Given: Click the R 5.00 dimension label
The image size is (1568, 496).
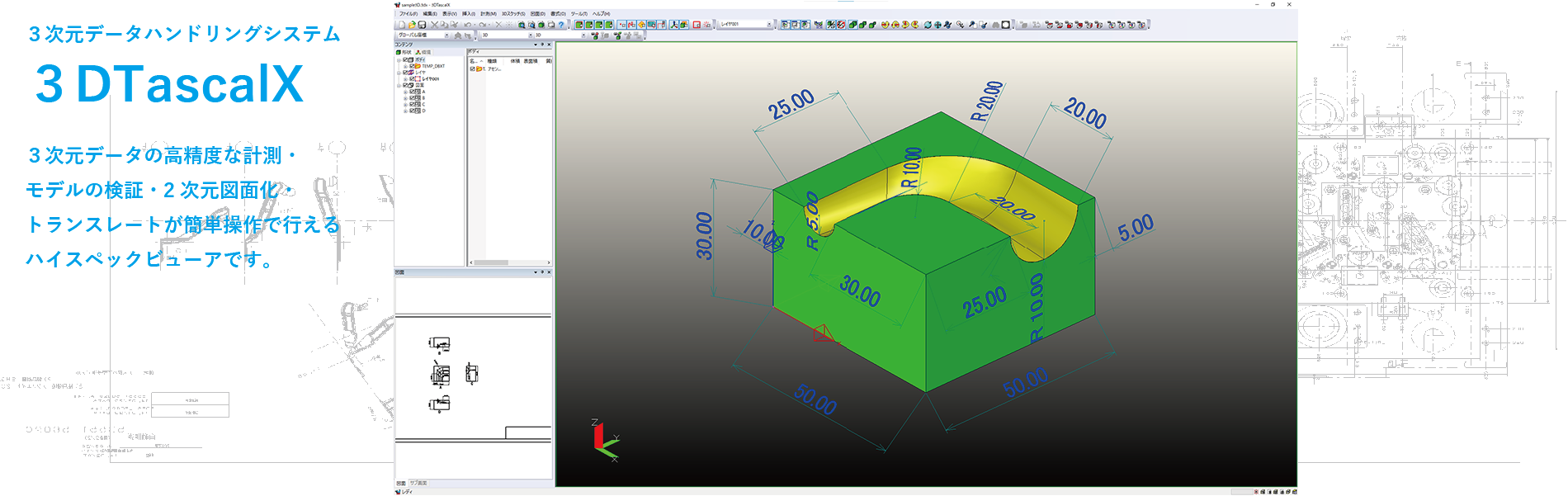Looking at the screenshot, I should point(812,220).
